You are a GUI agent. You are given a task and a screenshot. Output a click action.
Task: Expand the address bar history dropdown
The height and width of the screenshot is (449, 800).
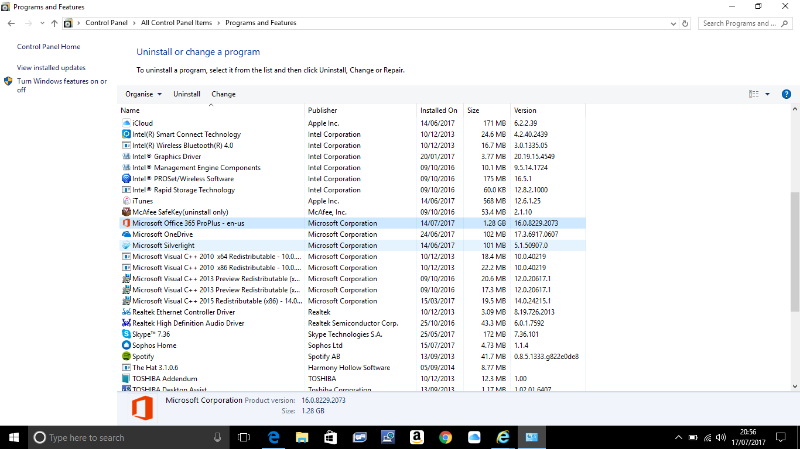point(673,23)
